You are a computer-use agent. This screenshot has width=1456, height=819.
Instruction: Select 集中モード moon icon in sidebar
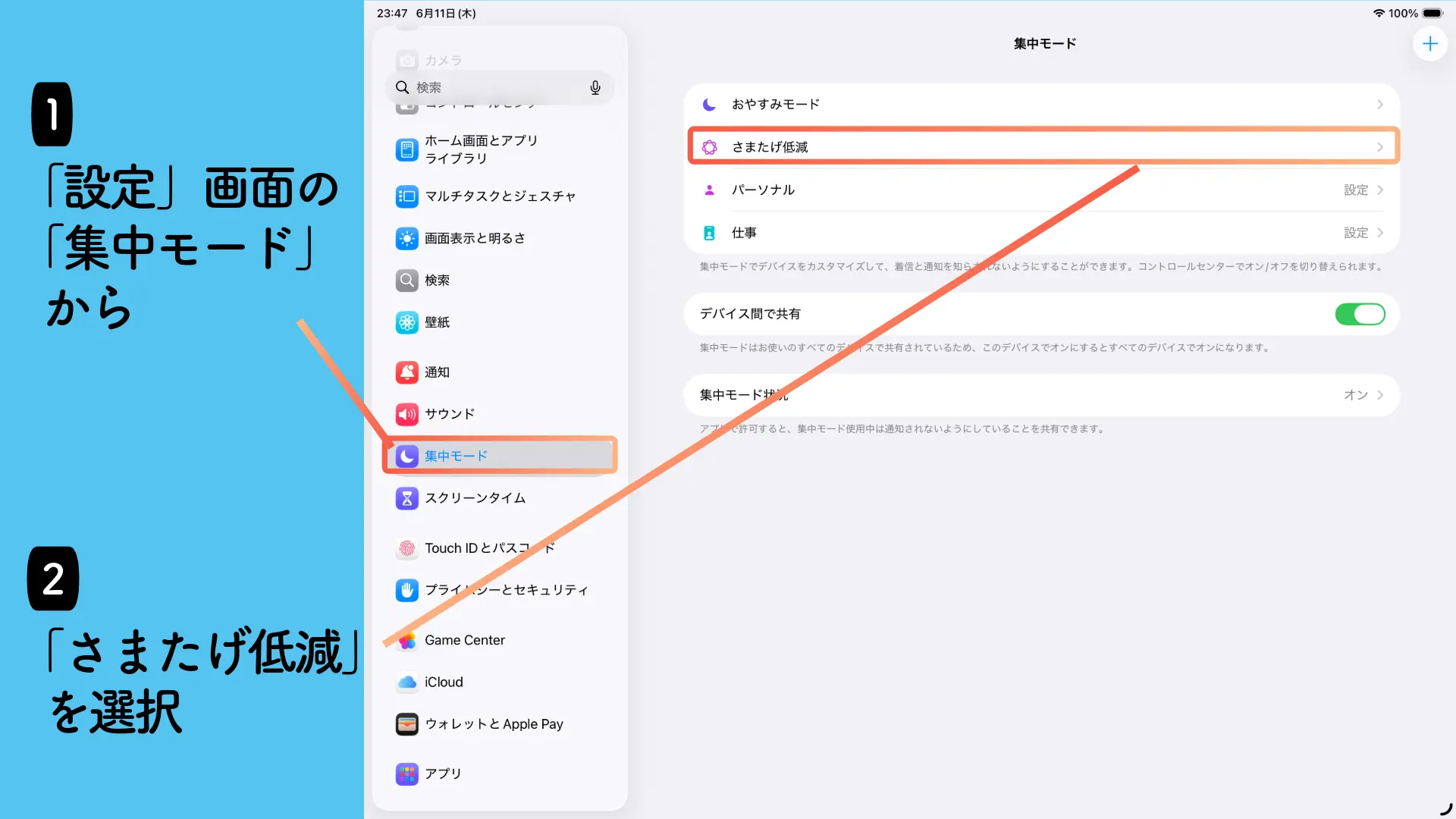tap(407, 457)
